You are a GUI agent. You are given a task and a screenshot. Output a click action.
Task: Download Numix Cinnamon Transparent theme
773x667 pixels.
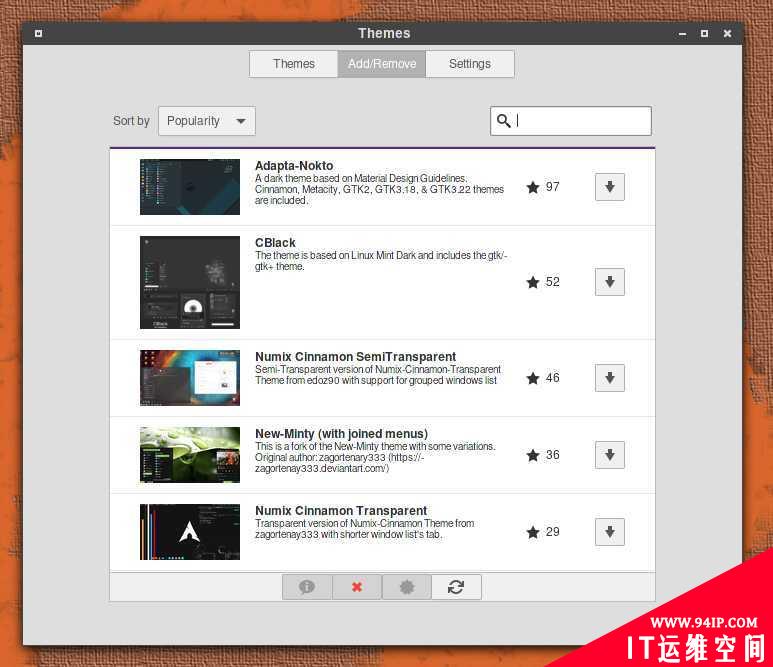click(x=610, y=532)
